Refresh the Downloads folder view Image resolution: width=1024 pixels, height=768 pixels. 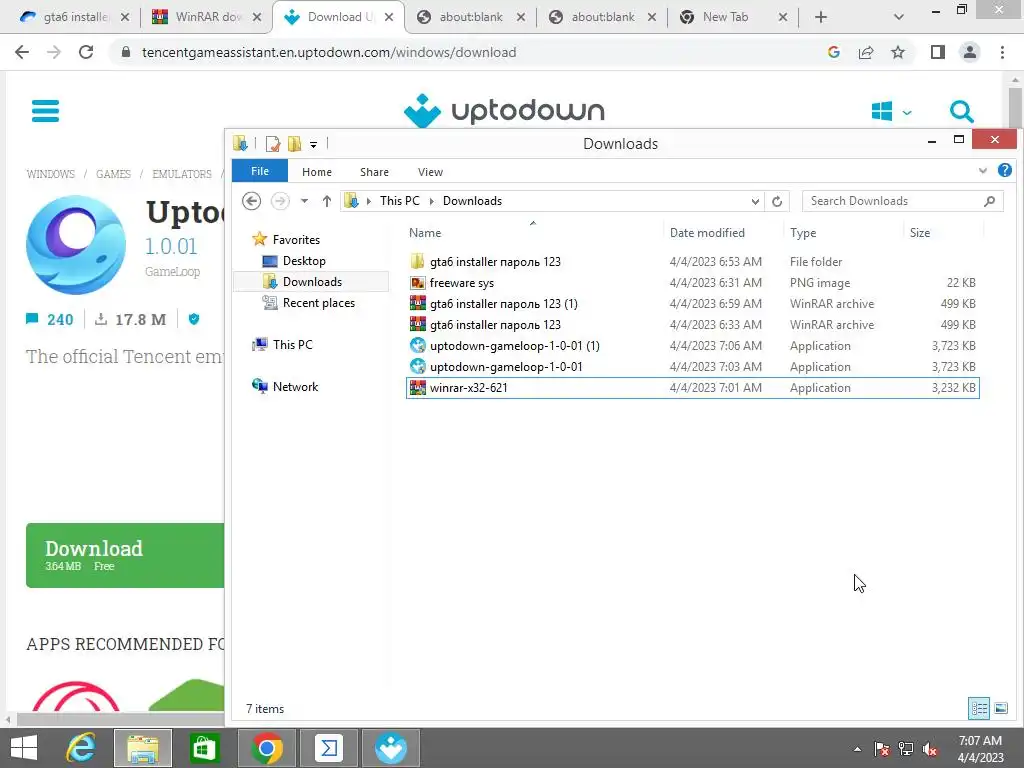(776, 201)
